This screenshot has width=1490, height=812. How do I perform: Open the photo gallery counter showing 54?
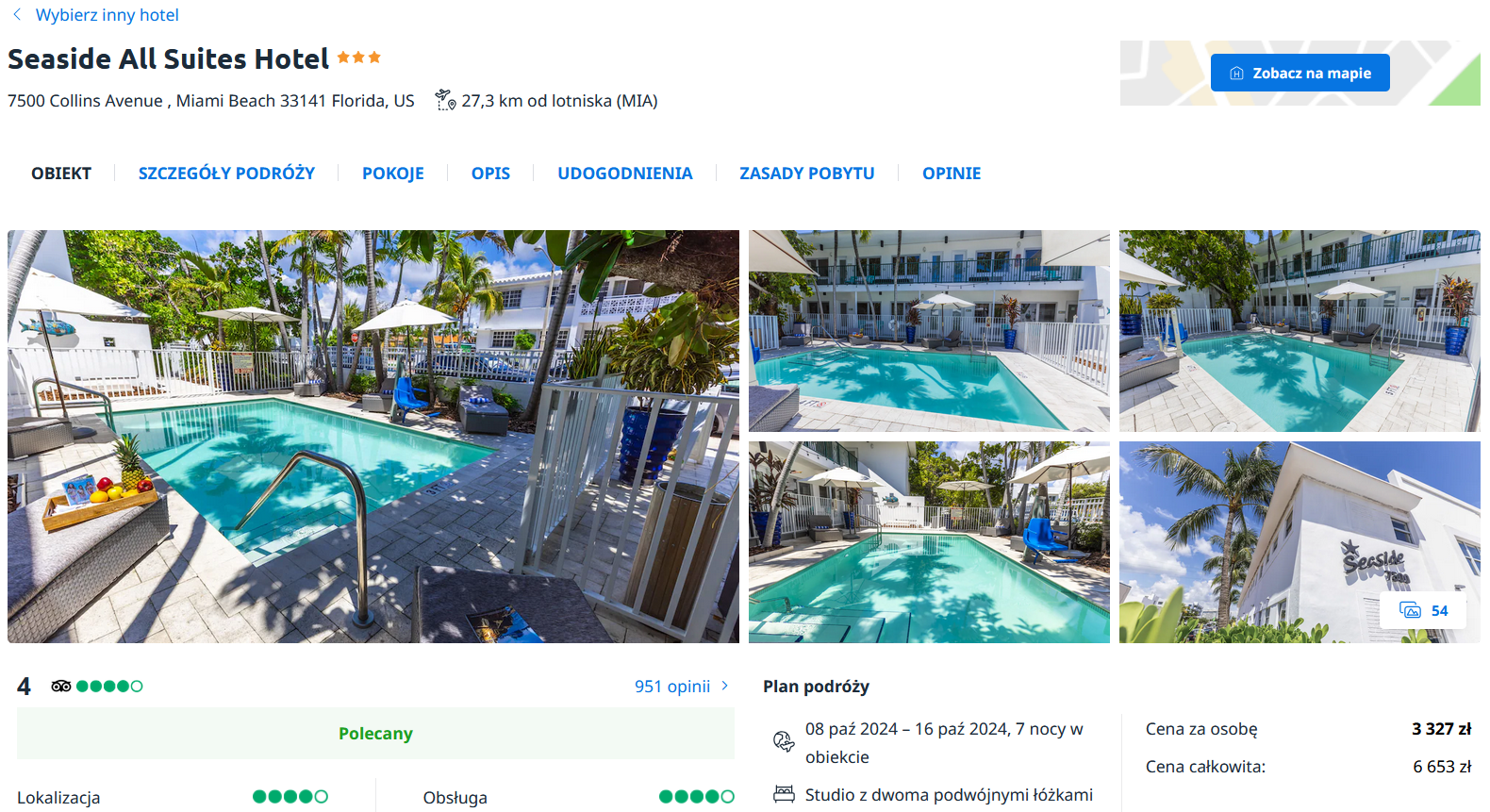1423,610
